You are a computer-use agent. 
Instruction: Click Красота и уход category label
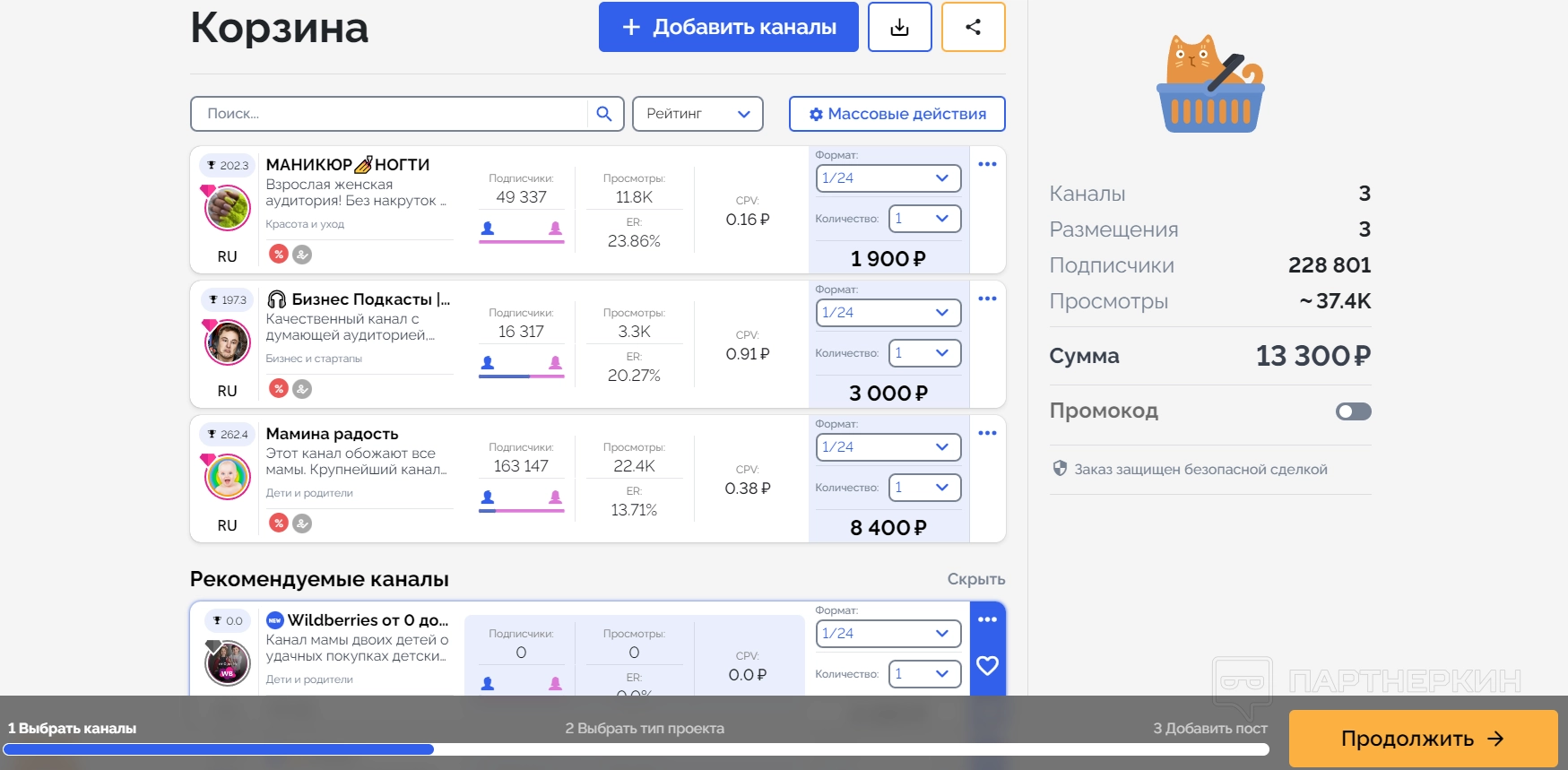(x=305, y=224)
